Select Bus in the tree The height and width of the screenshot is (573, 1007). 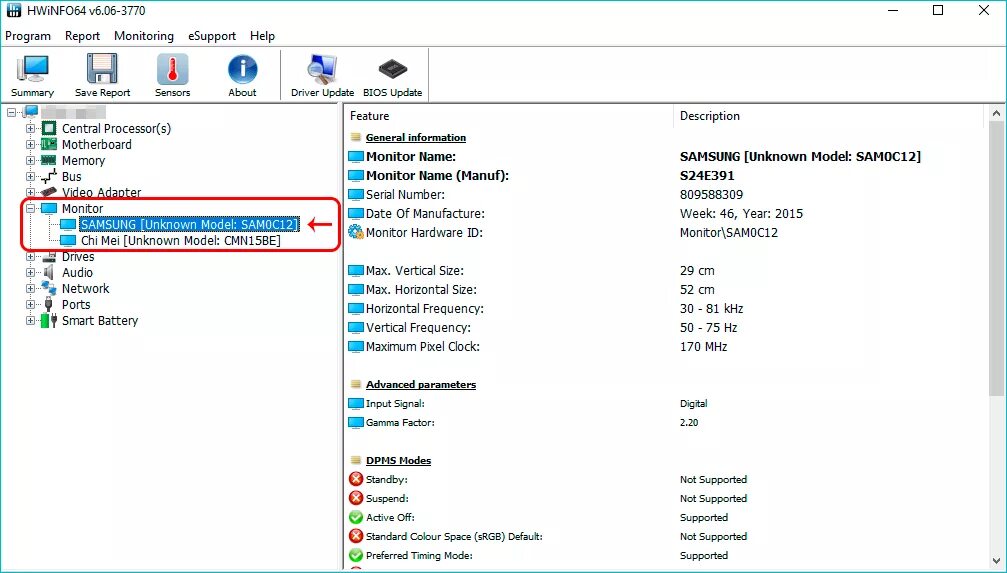[x=71, y=177]
